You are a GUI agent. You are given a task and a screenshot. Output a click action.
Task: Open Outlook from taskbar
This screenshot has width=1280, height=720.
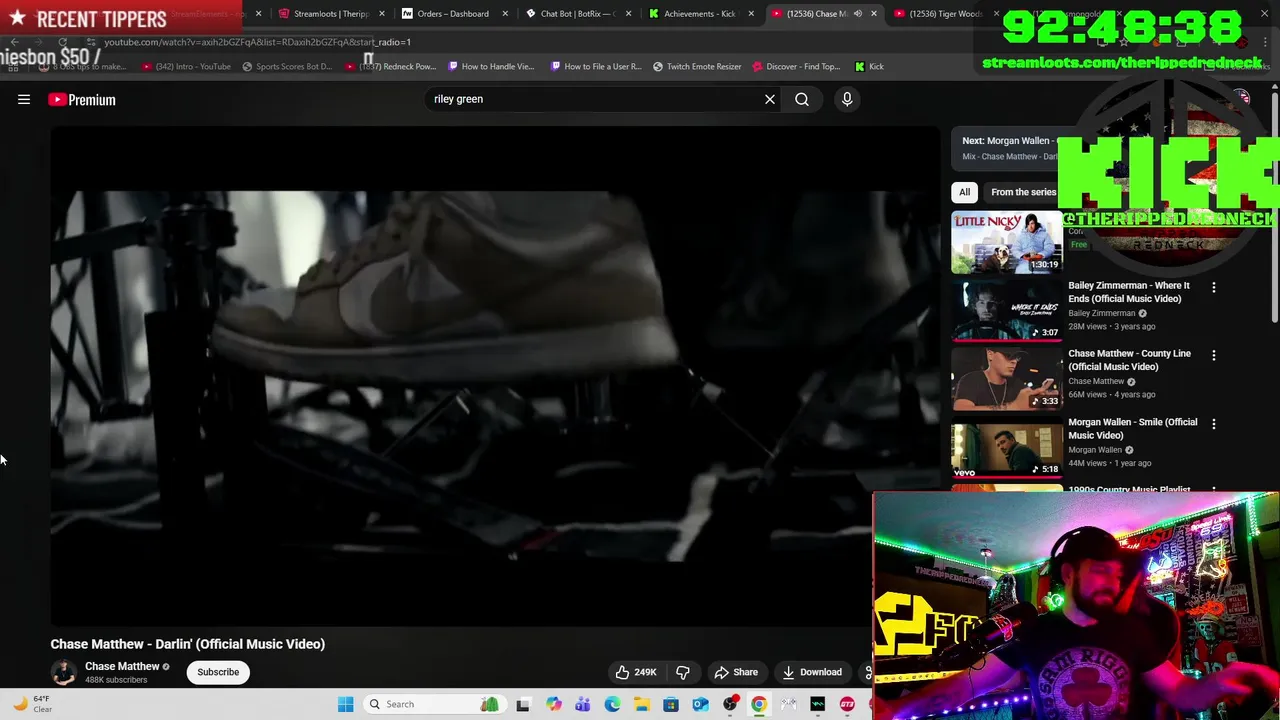click(700, 704)
